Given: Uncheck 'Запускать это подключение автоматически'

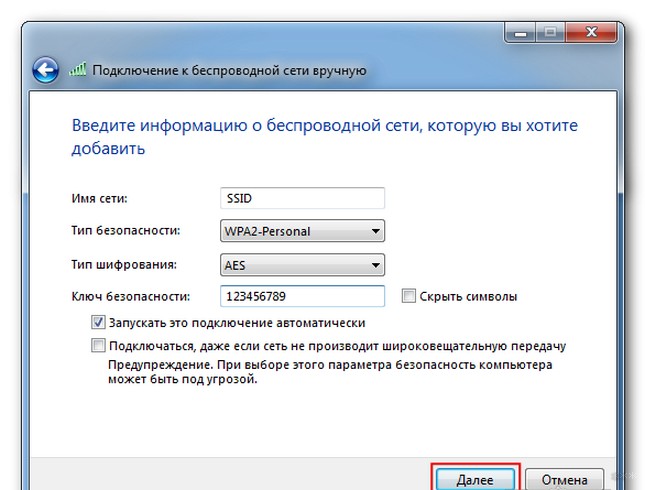Looking at the screenshot, I should click(x=98, y=322).
